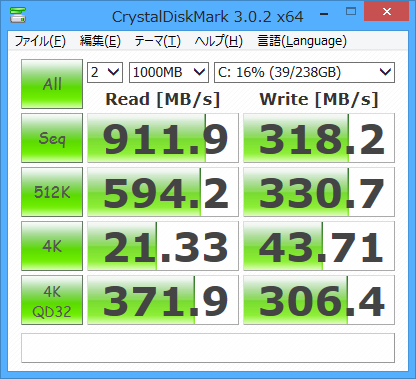The height and width of the screenshot is (379, 416).
Task: Click the CrystalDiskMark app icon in title bar
Action: pyautogui.click(x=17, y=15)
